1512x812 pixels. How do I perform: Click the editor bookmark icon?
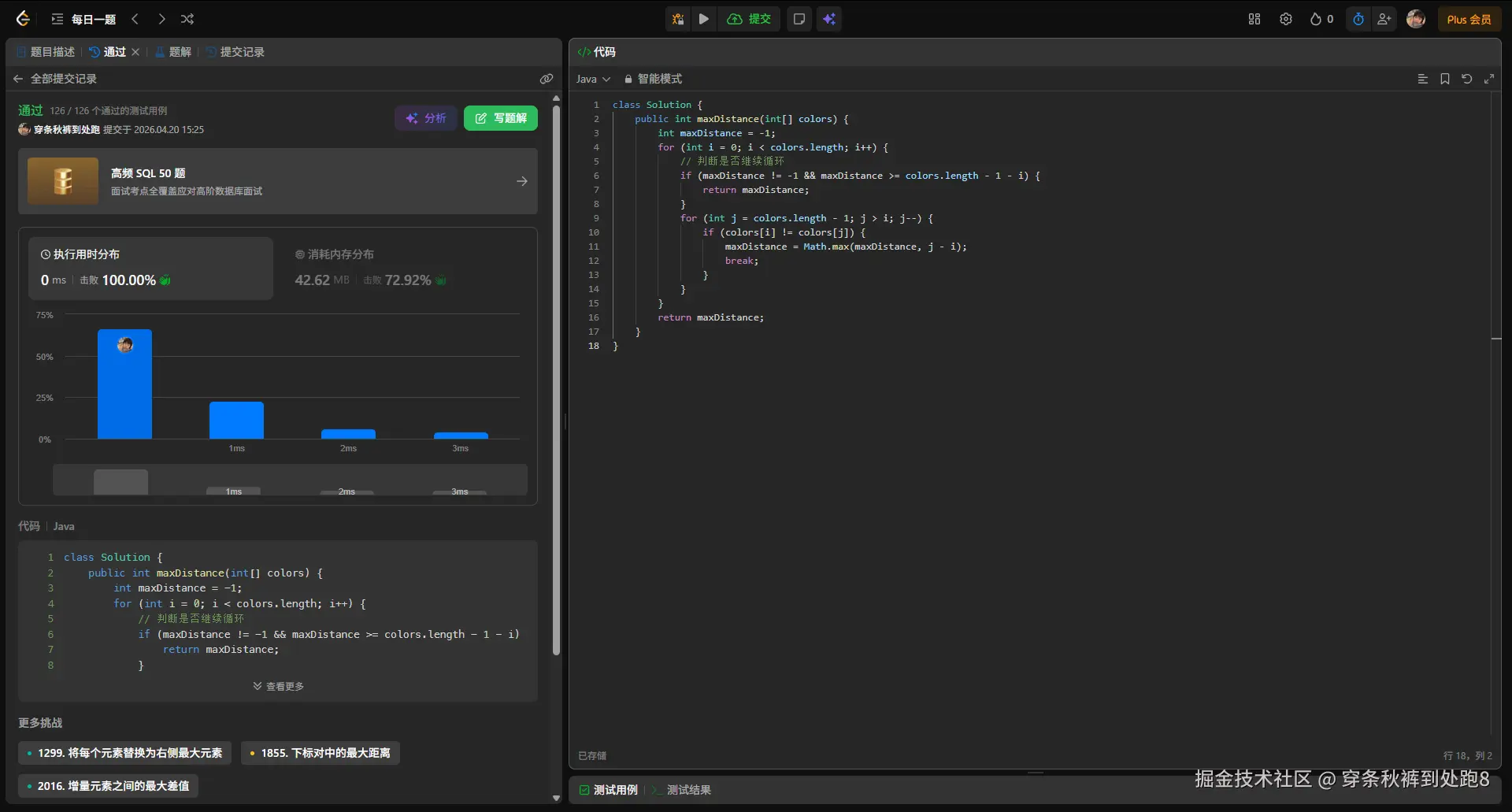click(1445, 79)
